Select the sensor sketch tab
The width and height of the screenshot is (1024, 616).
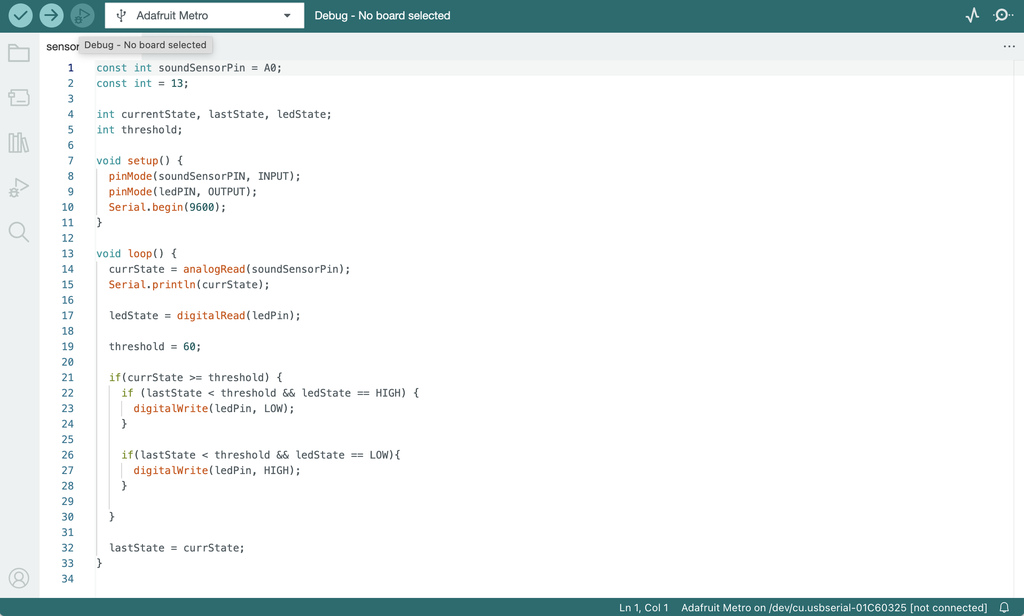62,47
